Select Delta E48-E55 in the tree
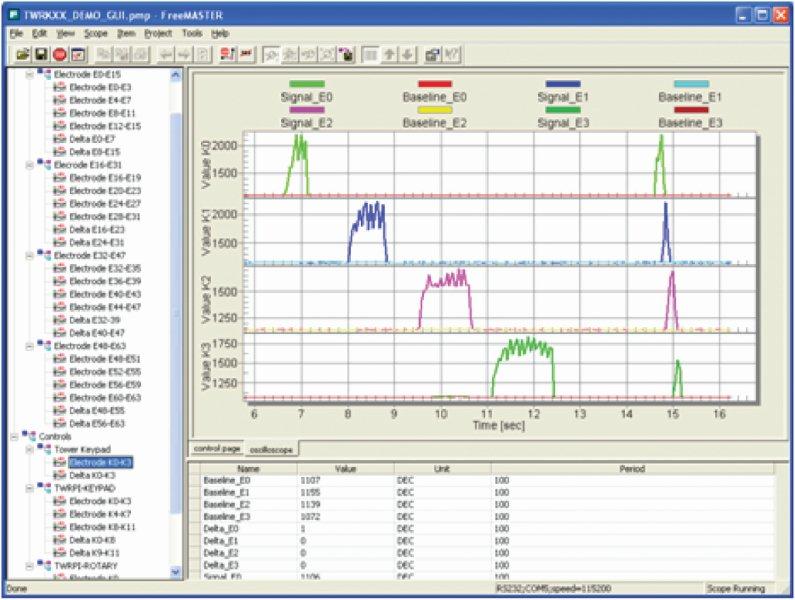795x600 pixels. point(96,410)
